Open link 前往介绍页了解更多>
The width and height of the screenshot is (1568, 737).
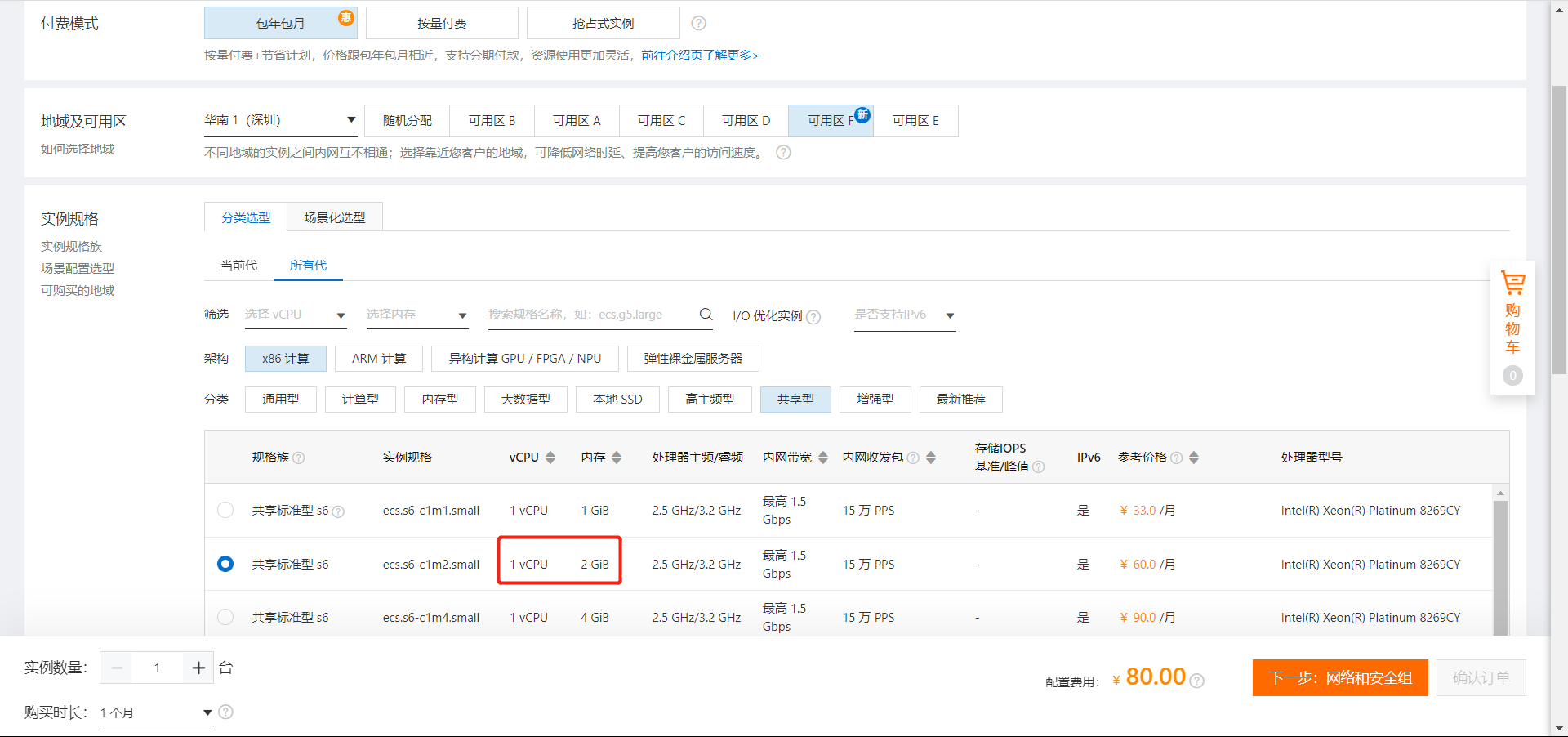(700, 55)
